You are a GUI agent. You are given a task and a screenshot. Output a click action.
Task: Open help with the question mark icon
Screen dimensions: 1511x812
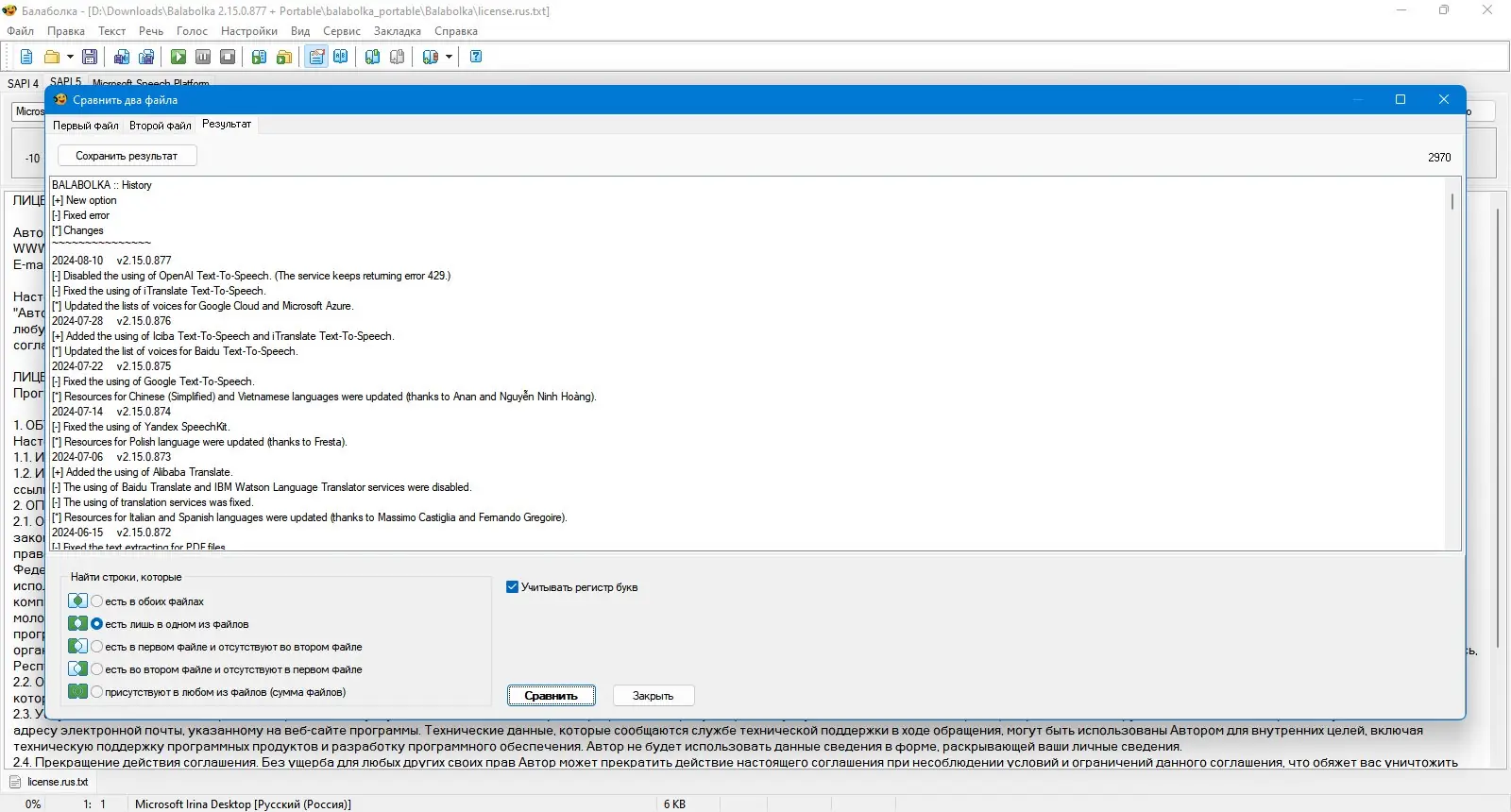coord(476,57)
